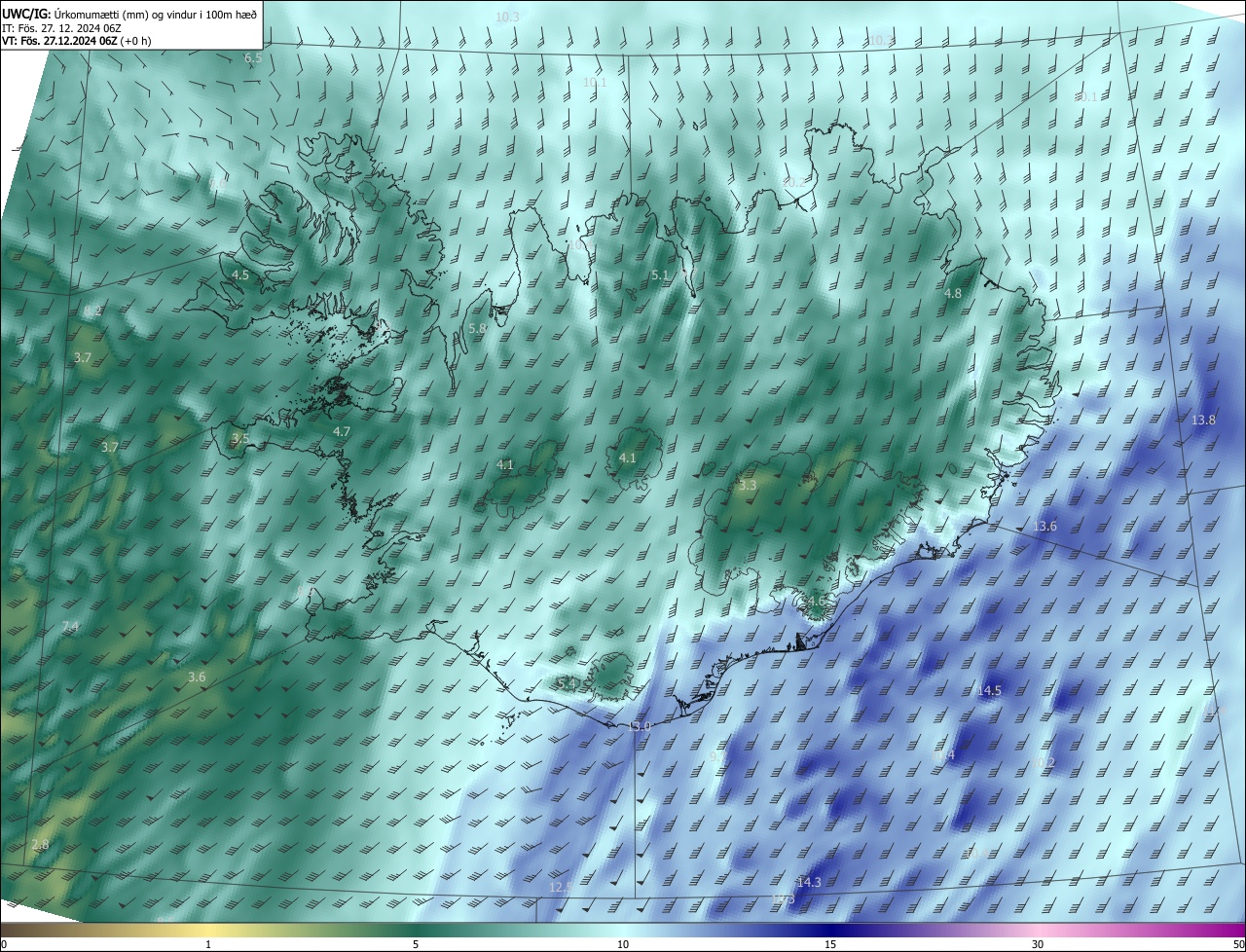Pick the light pink colour above the 30 tick
Screen dimensions: 1246x952
pos(1038,930)
